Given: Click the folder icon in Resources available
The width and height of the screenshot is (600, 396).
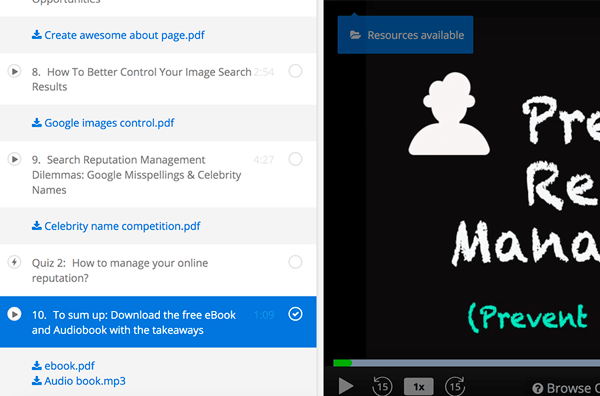Looking at the screenshot, I should click(355, 35).
